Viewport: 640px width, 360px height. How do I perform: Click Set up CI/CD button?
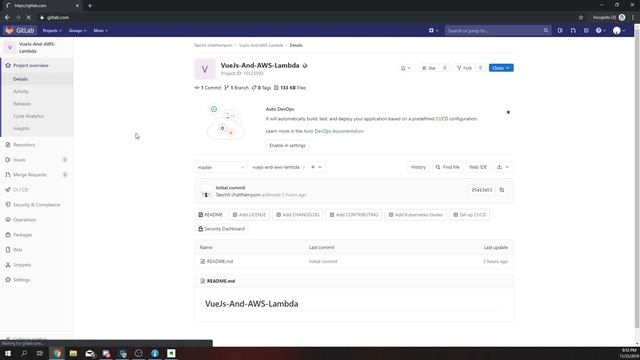tap(469, 215)
